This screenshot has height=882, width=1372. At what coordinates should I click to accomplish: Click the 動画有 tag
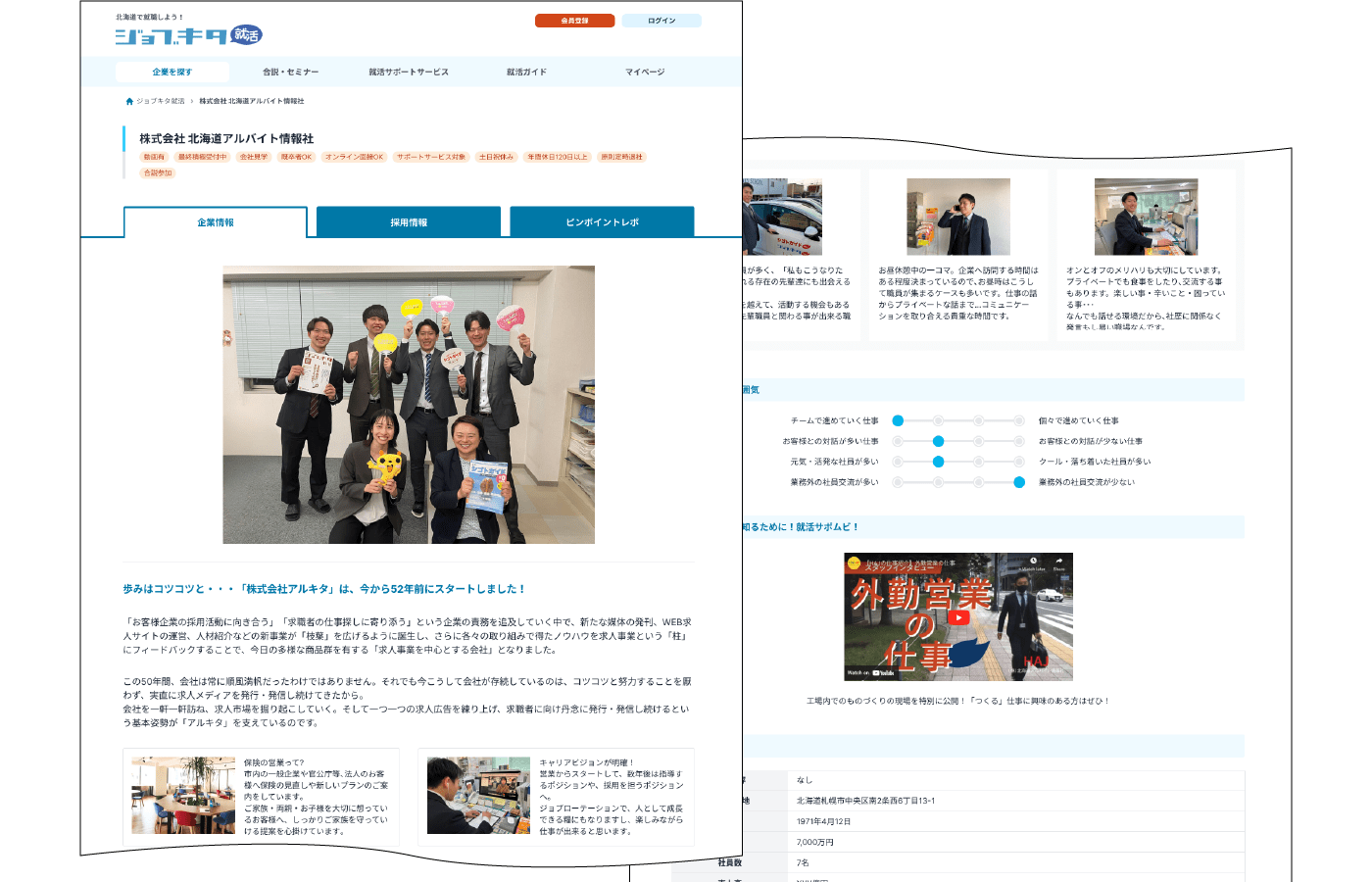click(154, 157)
